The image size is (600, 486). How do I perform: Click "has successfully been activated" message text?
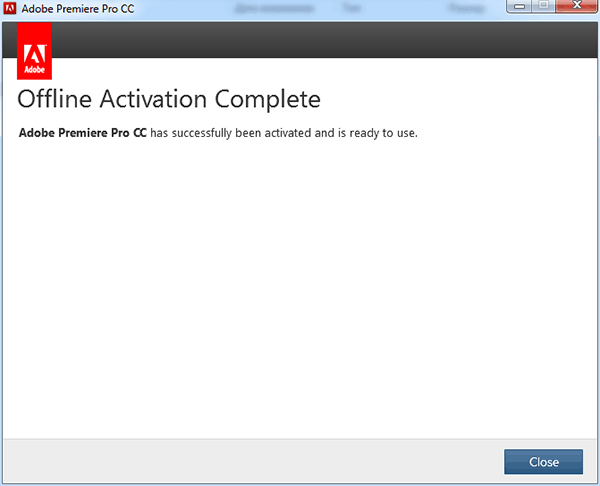231,133
